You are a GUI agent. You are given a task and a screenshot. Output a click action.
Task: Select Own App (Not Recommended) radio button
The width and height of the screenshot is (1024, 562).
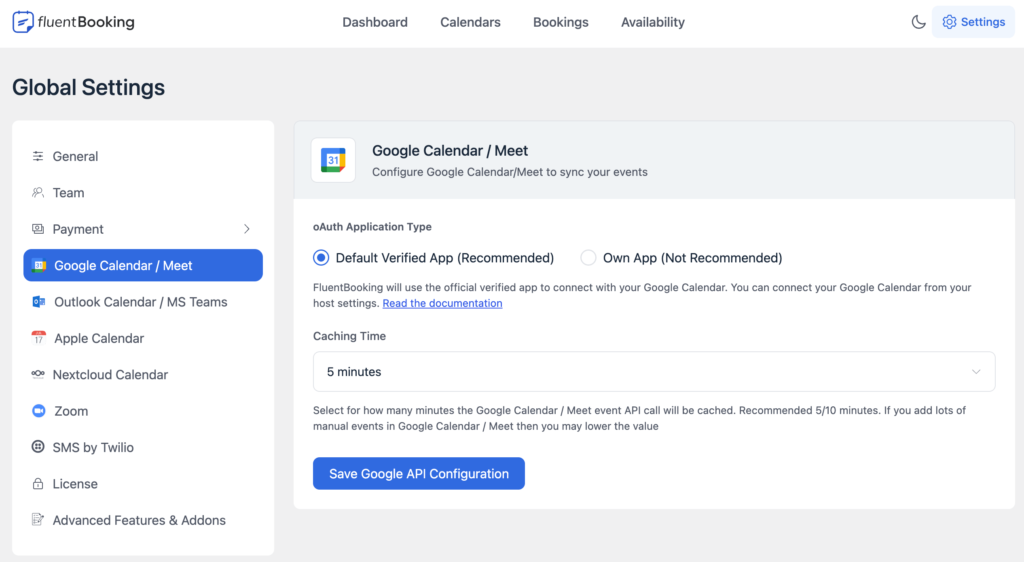pyautogui.click(x=588, y=258)
